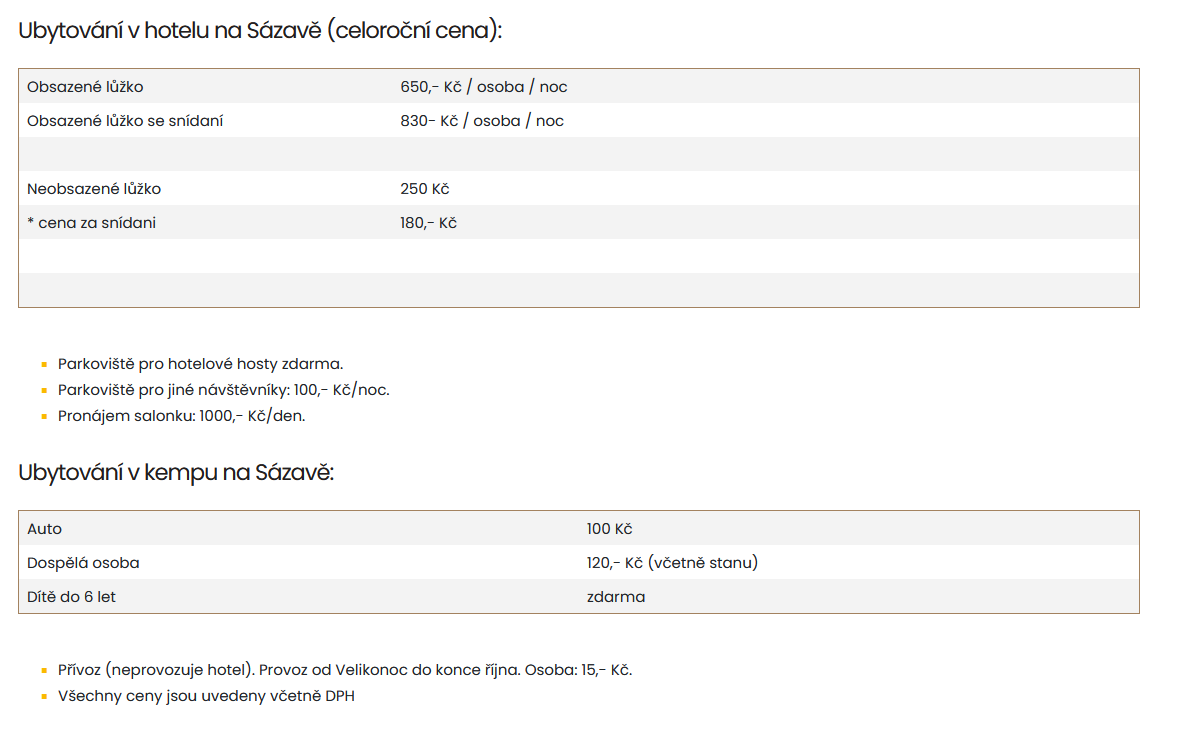Click the parking note for other visitors
This screenshot has width=1182, height=734.
223,390
